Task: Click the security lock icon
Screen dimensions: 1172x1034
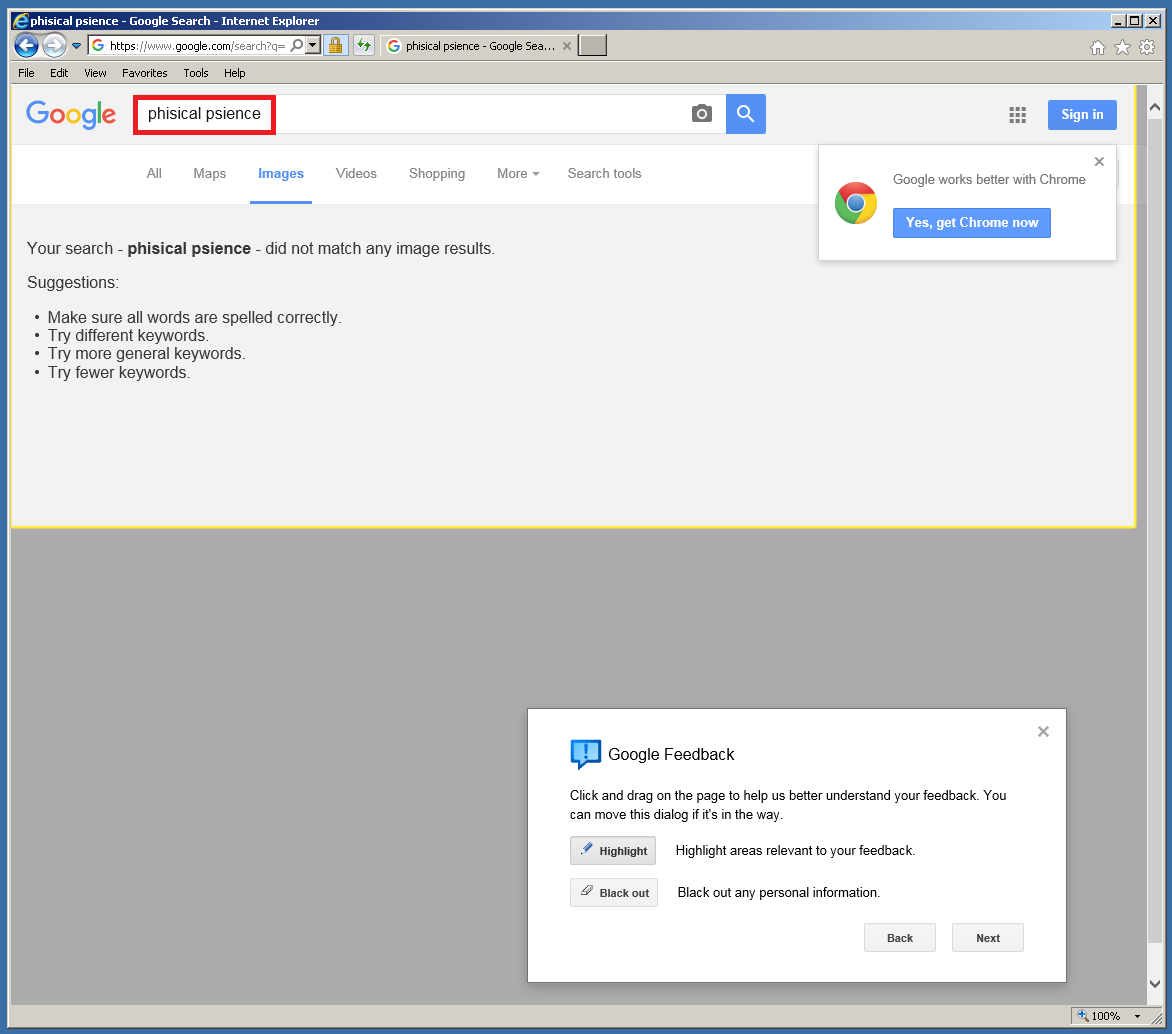Action: (x=336, y=46)
